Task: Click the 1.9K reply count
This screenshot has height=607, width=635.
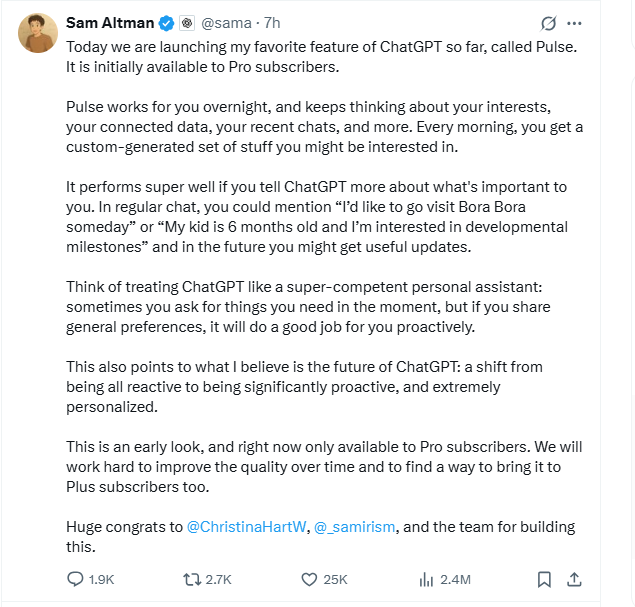Action: [102, 579]
